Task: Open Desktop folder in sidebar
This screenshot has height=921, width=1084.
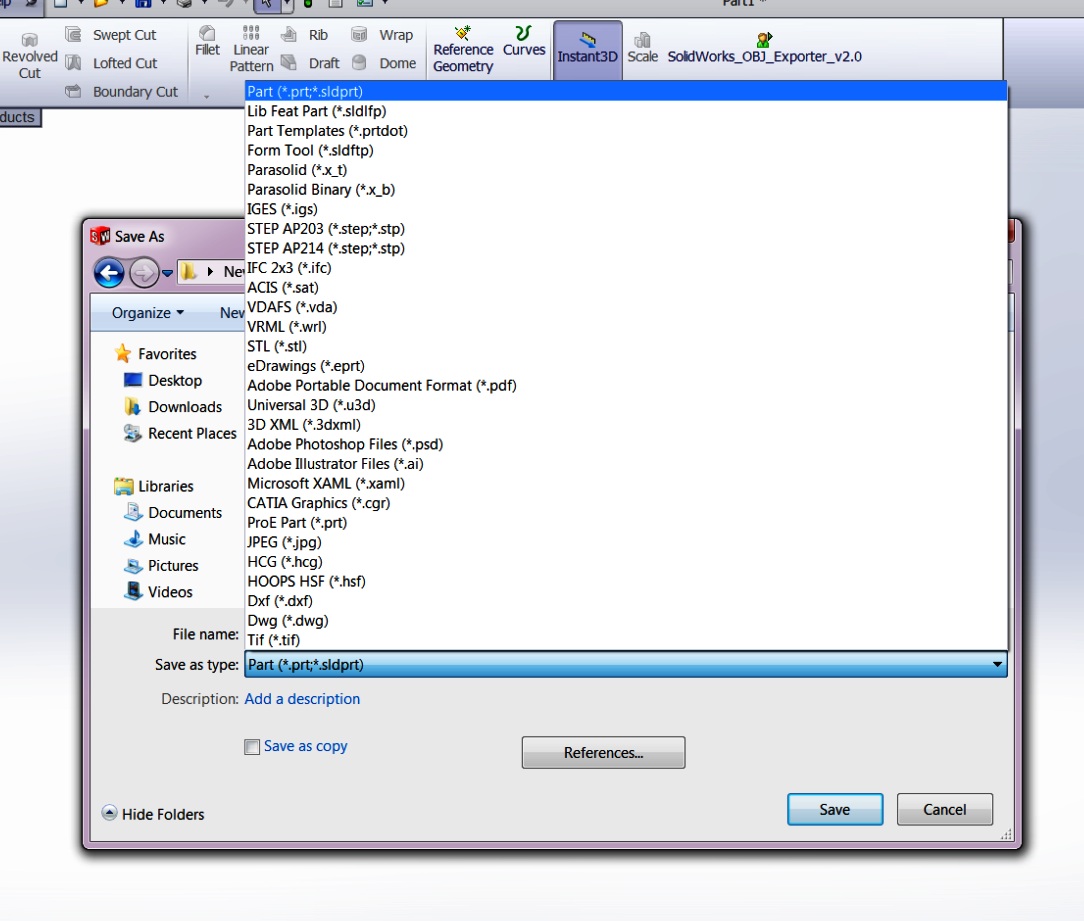Action: coord(163,380)
